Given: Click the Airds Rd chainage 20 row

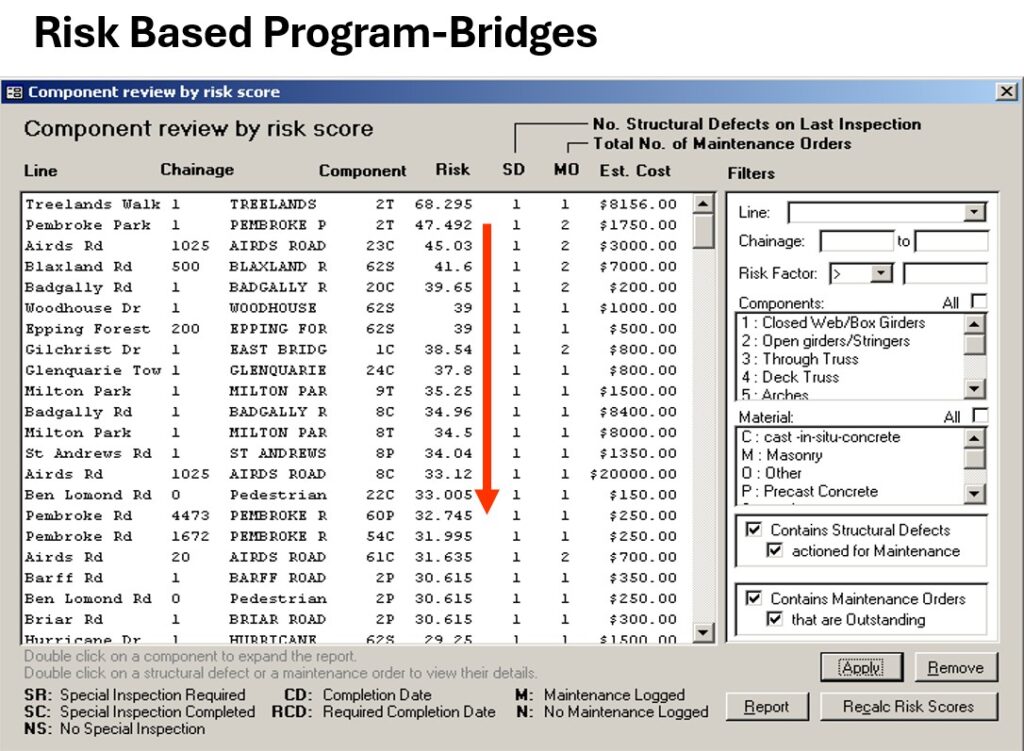Looking at the screenshot, I should pyautogui.click(x=357, y=558).
